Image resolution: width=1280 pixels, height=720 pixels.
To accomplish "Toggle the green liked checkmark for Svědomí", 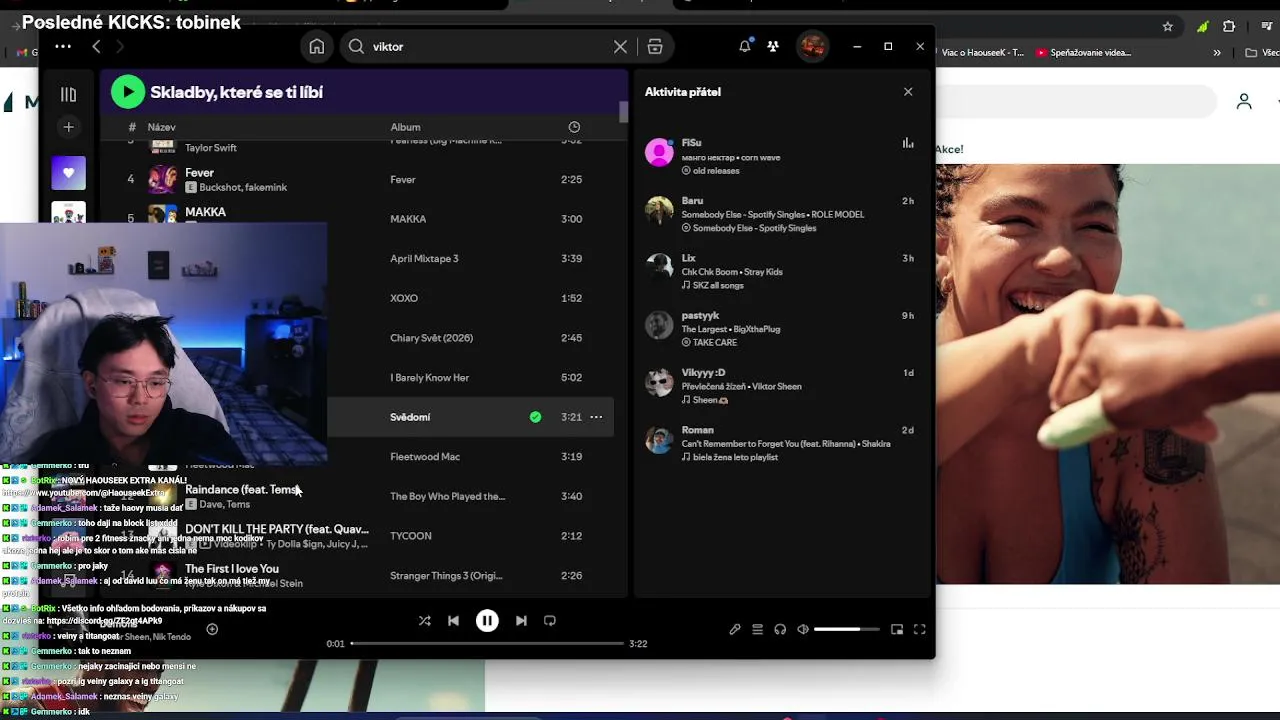I will (536, 417).
